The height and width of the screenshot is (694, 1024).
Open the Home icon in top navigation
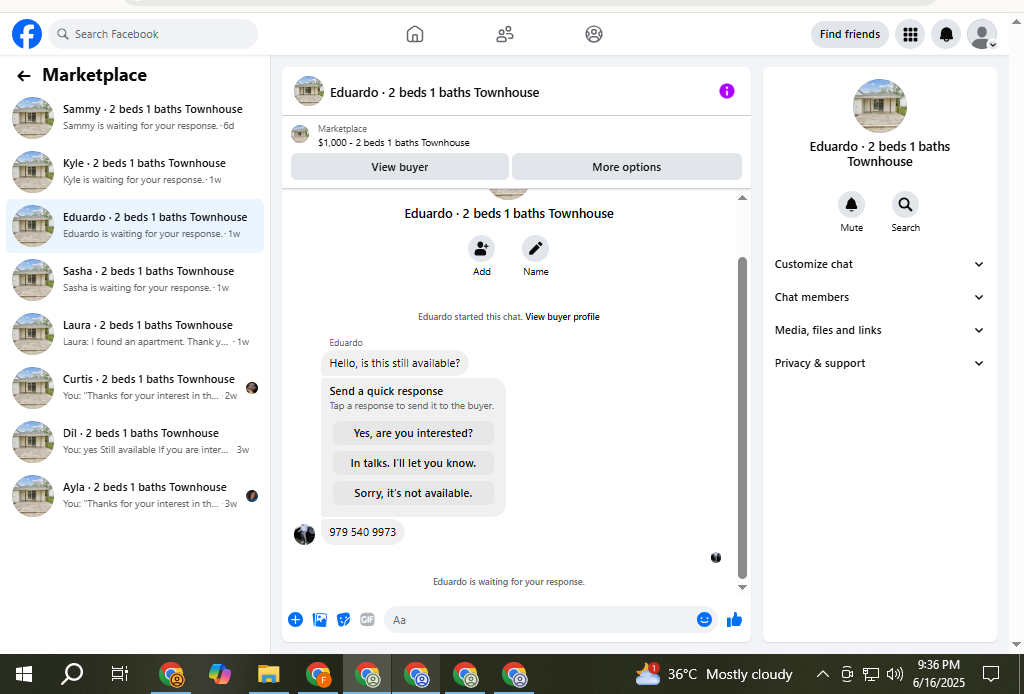pyautogui.click(x=415, y=34)
